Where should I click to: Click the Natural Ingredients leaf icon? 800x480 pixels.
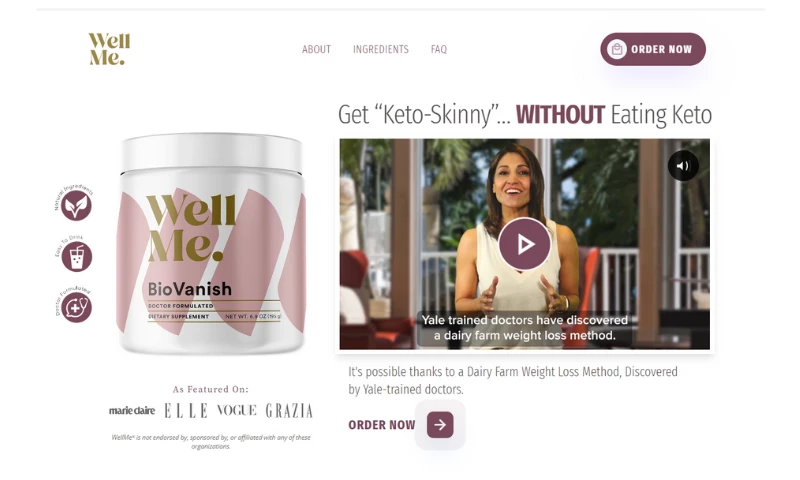(x=76, y=205)
